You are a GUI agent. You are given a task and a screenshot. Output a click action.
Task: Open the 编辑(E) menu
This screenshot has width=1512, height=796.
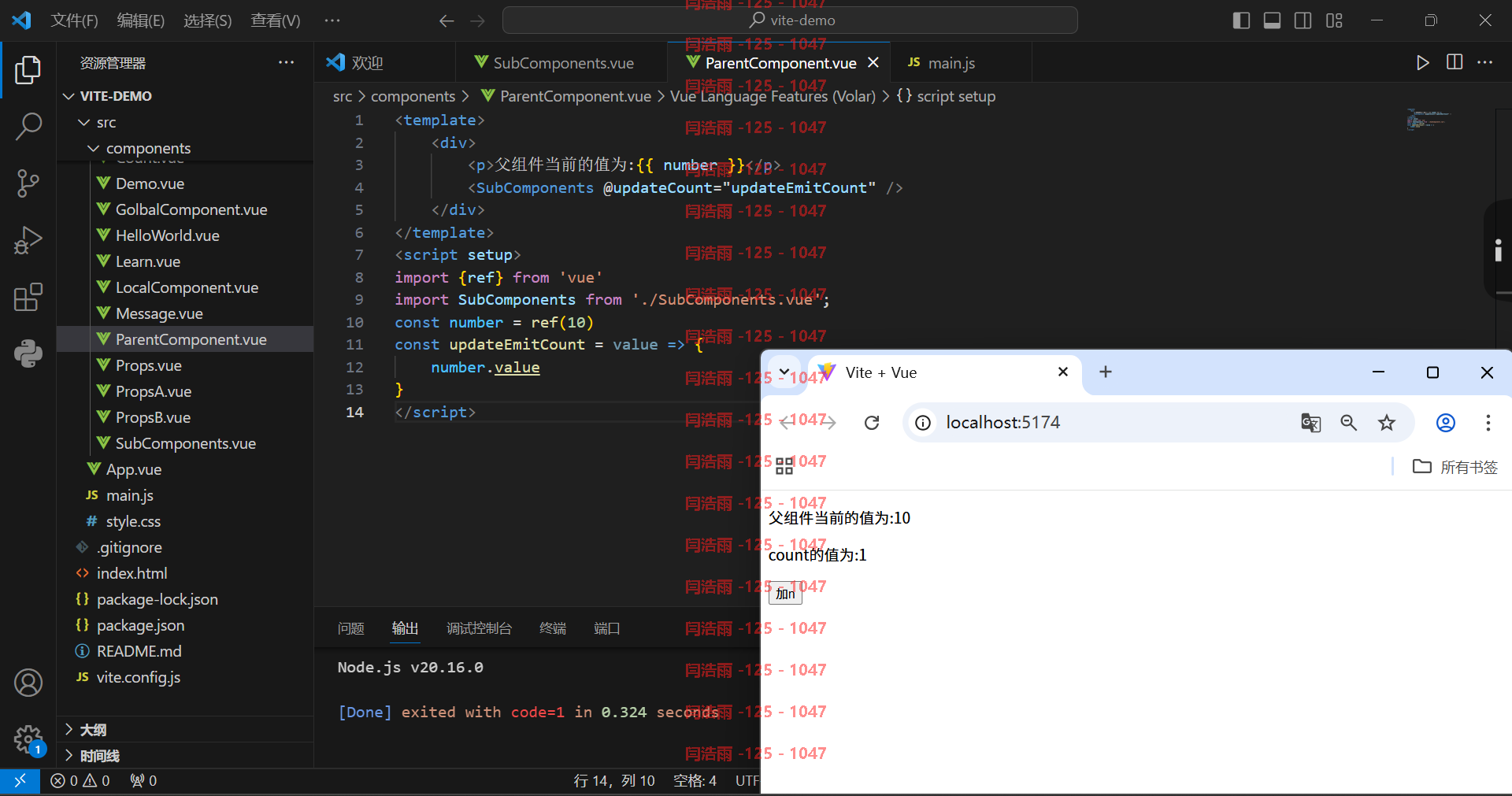(141, 20)
